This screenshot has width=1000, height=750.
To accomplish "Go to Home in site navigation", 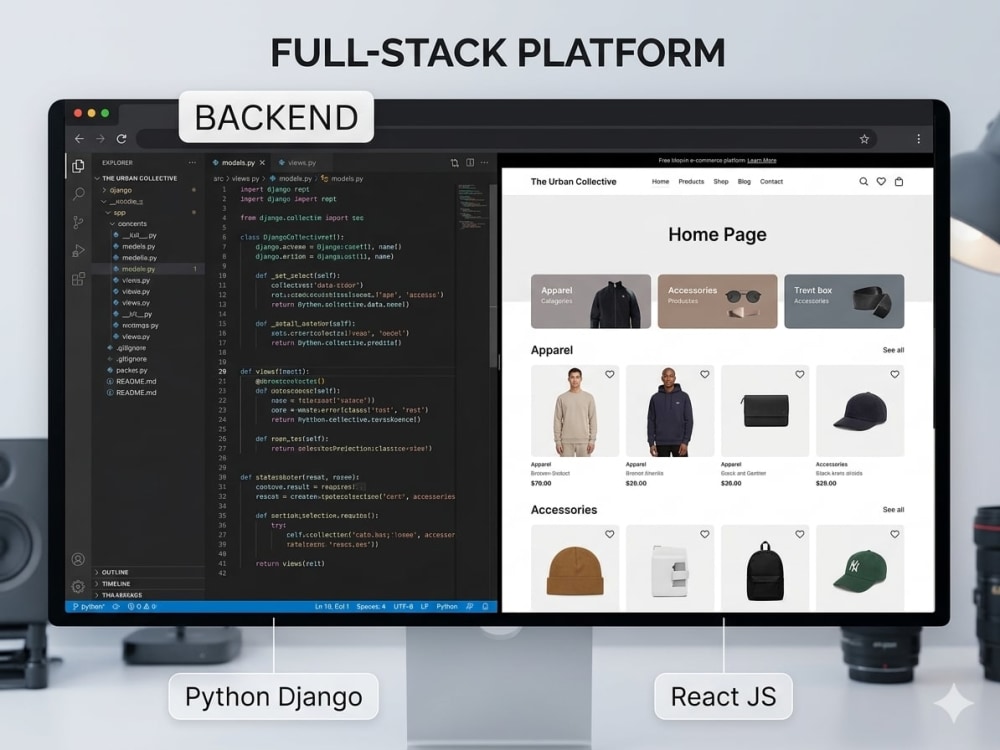I will pyautogui.click(x=660, y=182).
